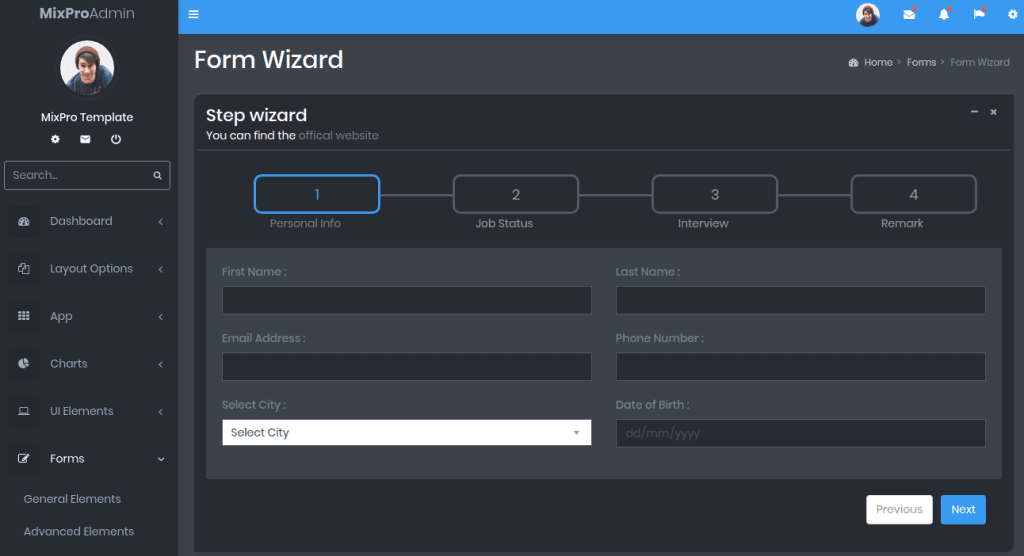Screen dimensions: 1024x556
Task: Click the Forms edit icon
Action: tap(24, 459)
